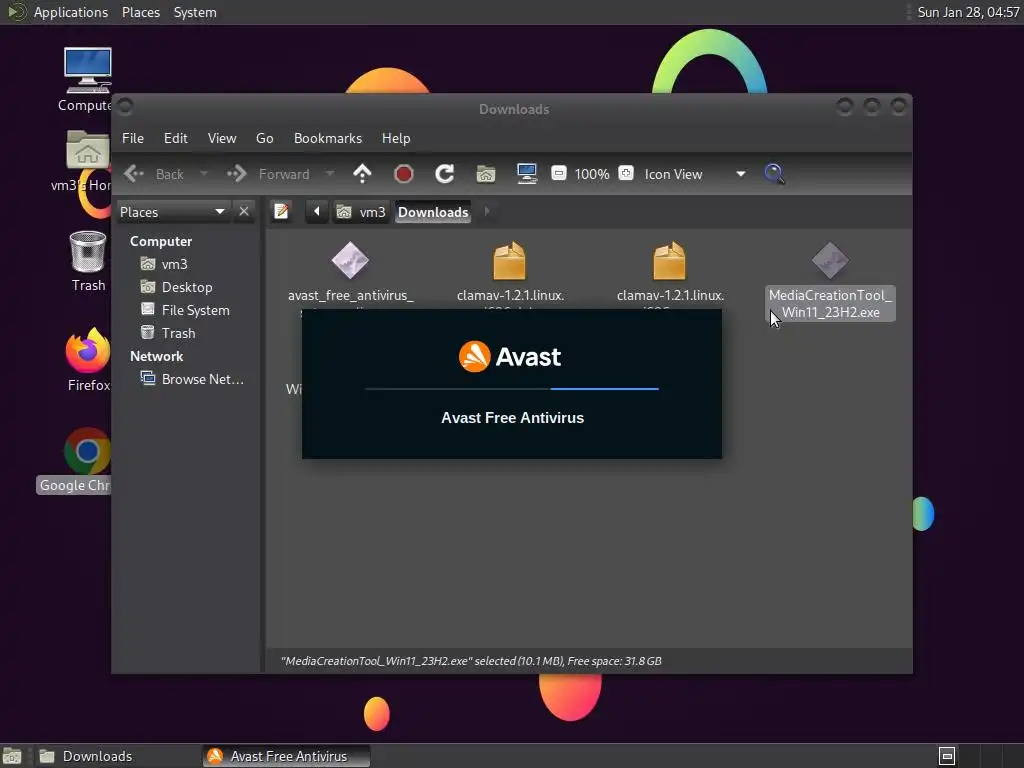Zoom out with the minus icon

(558, 173)
